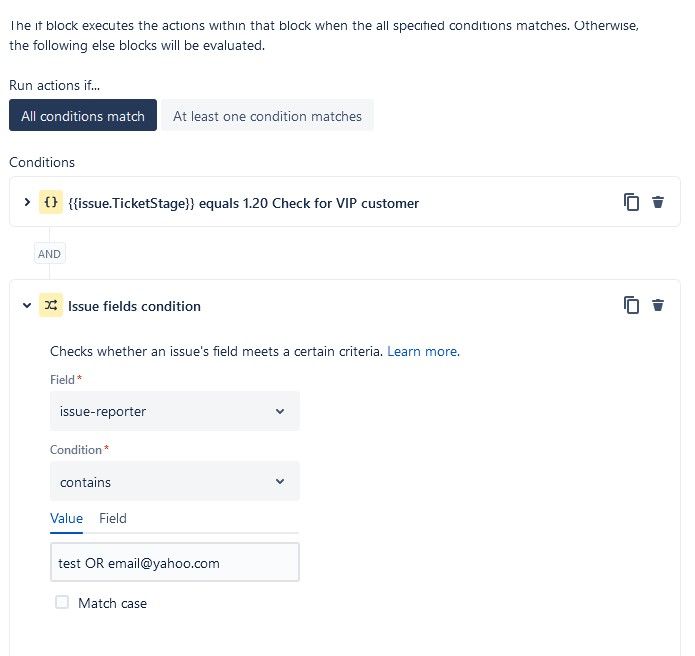695x656 pixels.
Task: Switch to the Field tab
Action: click(113, 518)
